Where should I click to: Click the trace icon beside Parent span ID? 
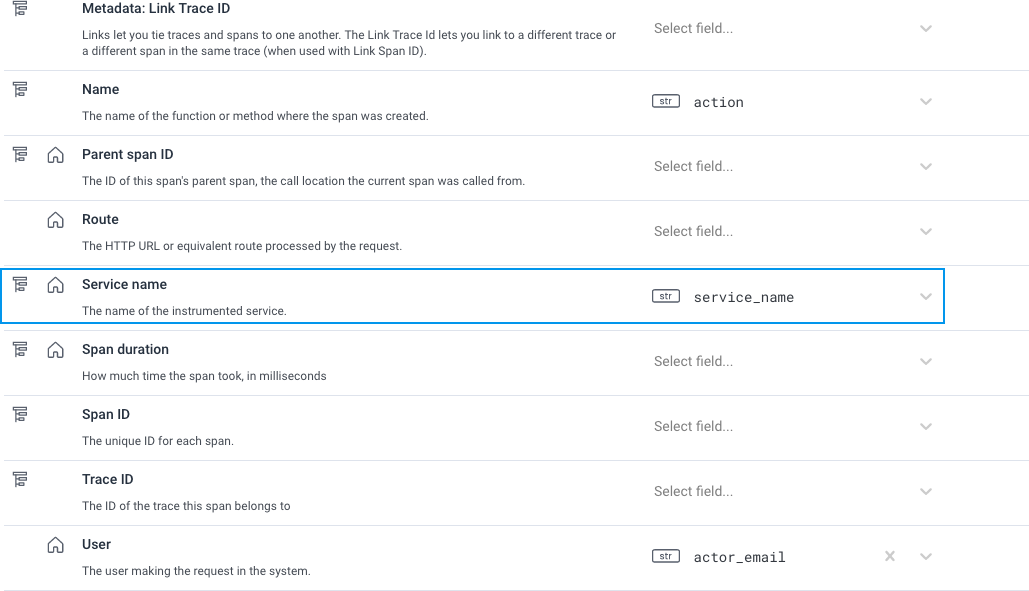tap(19, 153)
